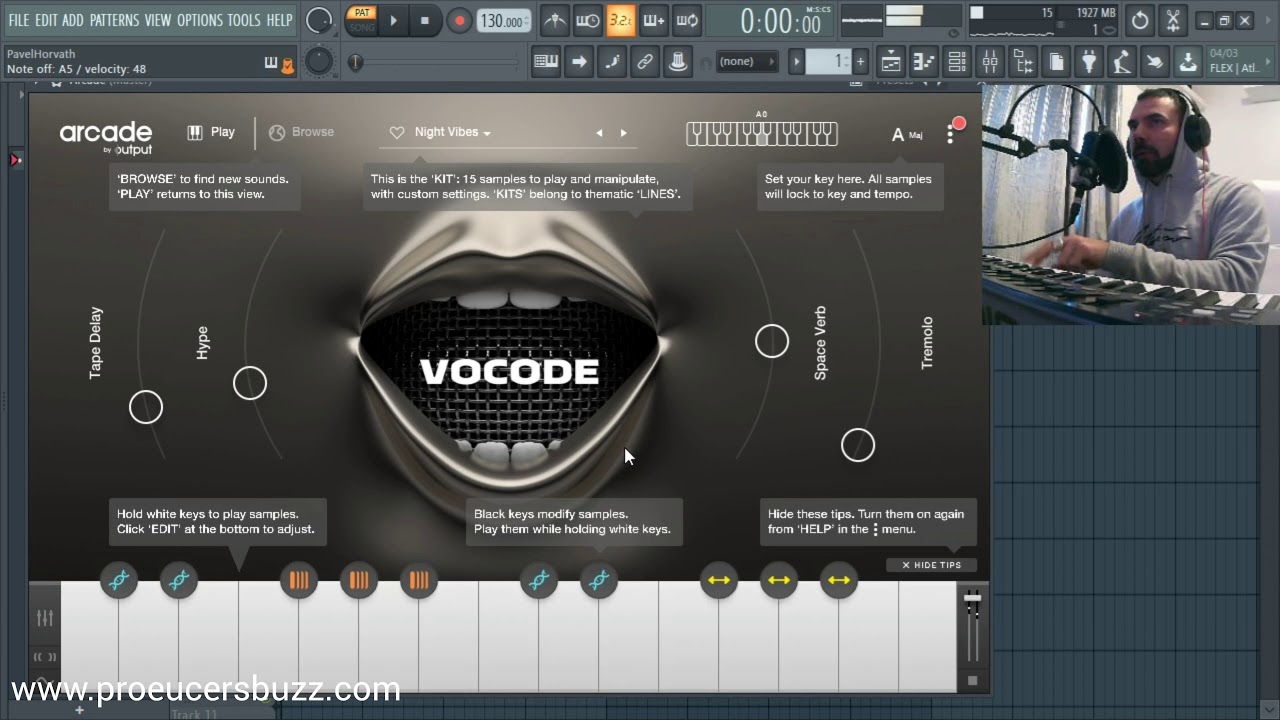Adjust the main volume knob

coord(319,20)
